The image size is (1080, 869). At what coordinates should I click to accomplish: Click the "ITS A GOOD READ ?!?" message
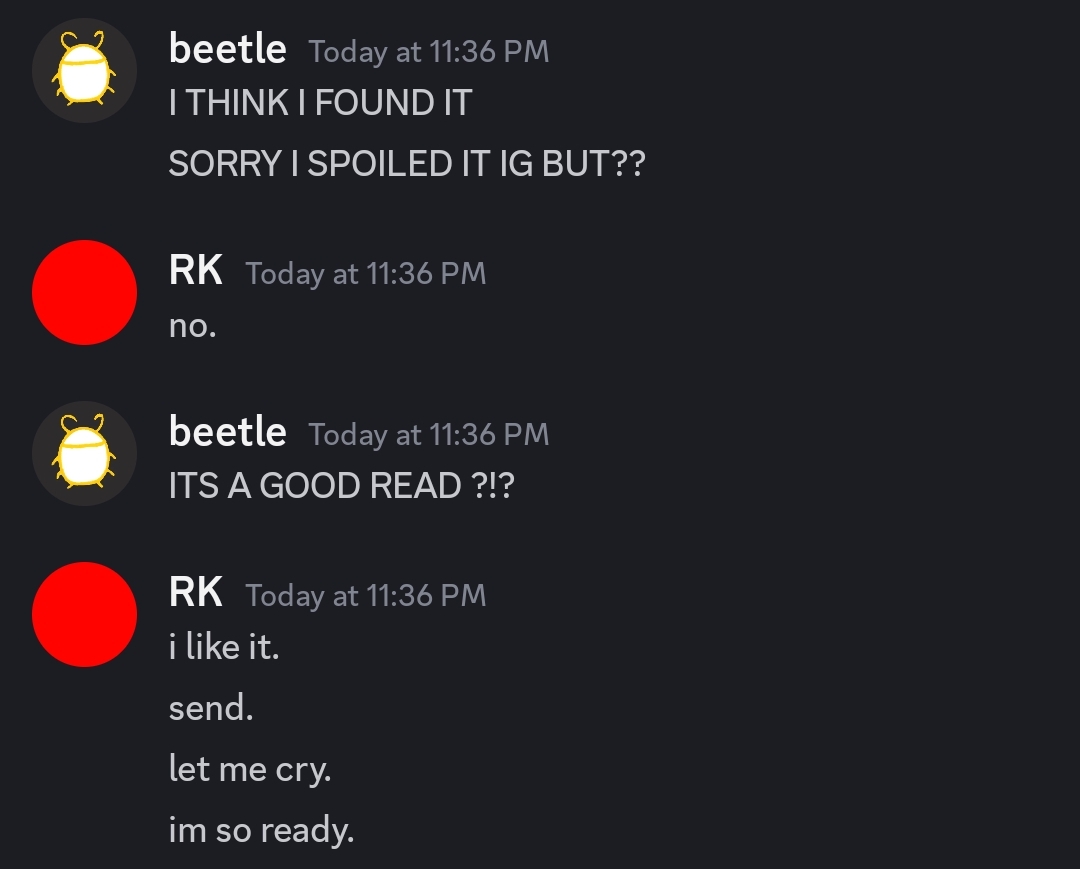pos(341,486)
